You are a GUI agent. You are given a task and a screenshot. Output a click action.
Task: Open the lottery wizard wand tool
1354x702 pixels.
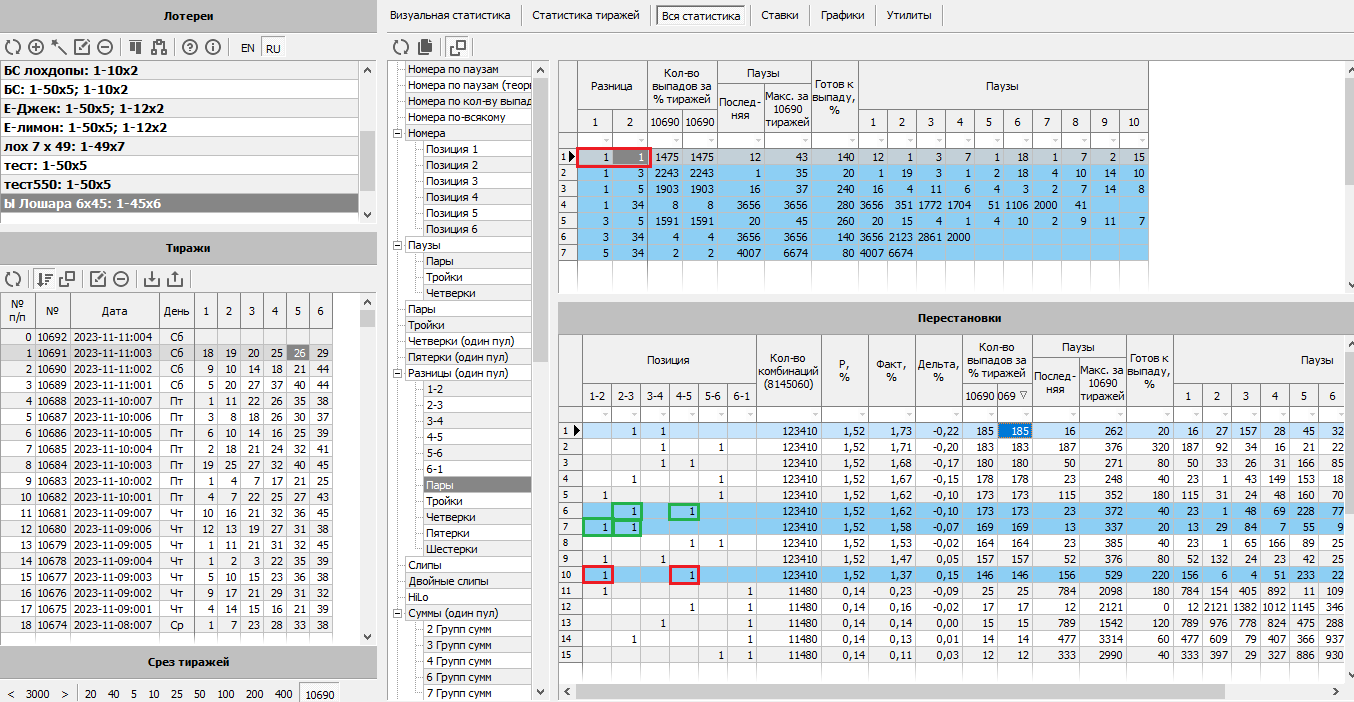click(59, 47)
